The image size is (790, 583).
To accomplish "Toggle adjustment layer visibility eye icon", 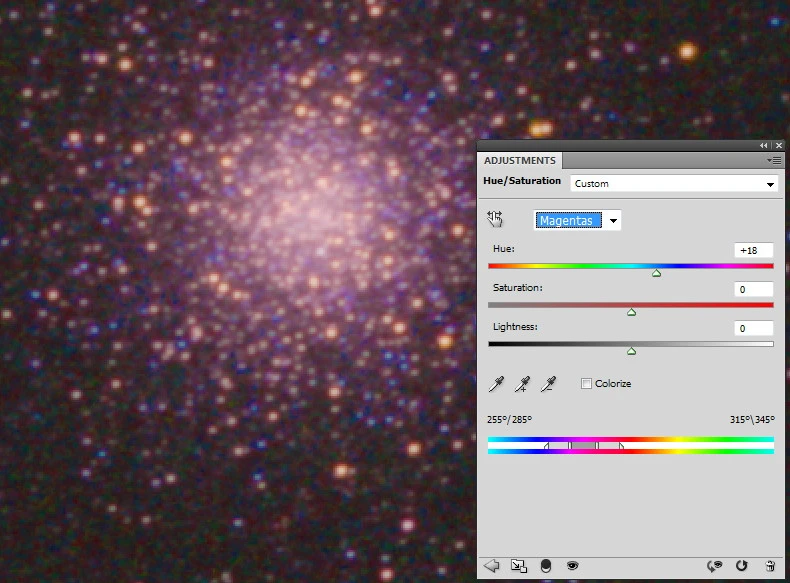I will coord(572,566).
